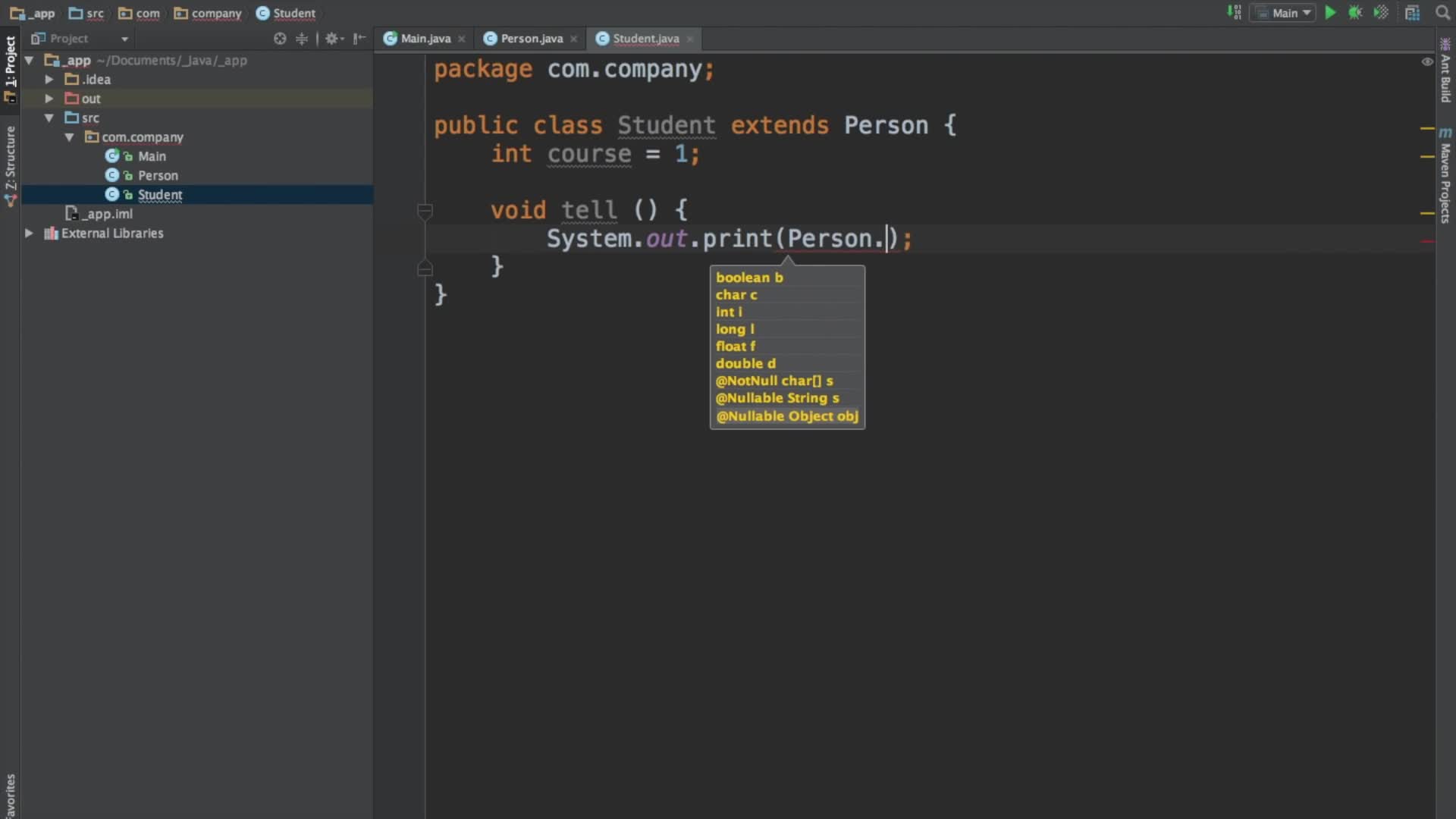The height and width of the screenshot is (819, 1456).
Task: Open the 1: Project side tab
Action: click(x=10, y=68)
